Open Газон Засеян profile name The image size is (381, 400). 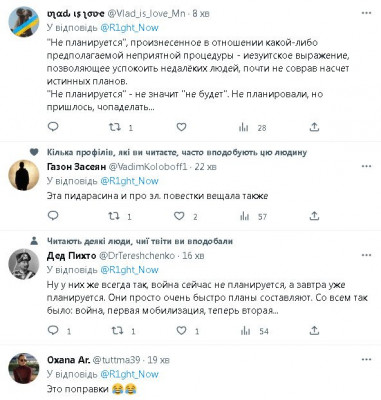tap(77, 167)
